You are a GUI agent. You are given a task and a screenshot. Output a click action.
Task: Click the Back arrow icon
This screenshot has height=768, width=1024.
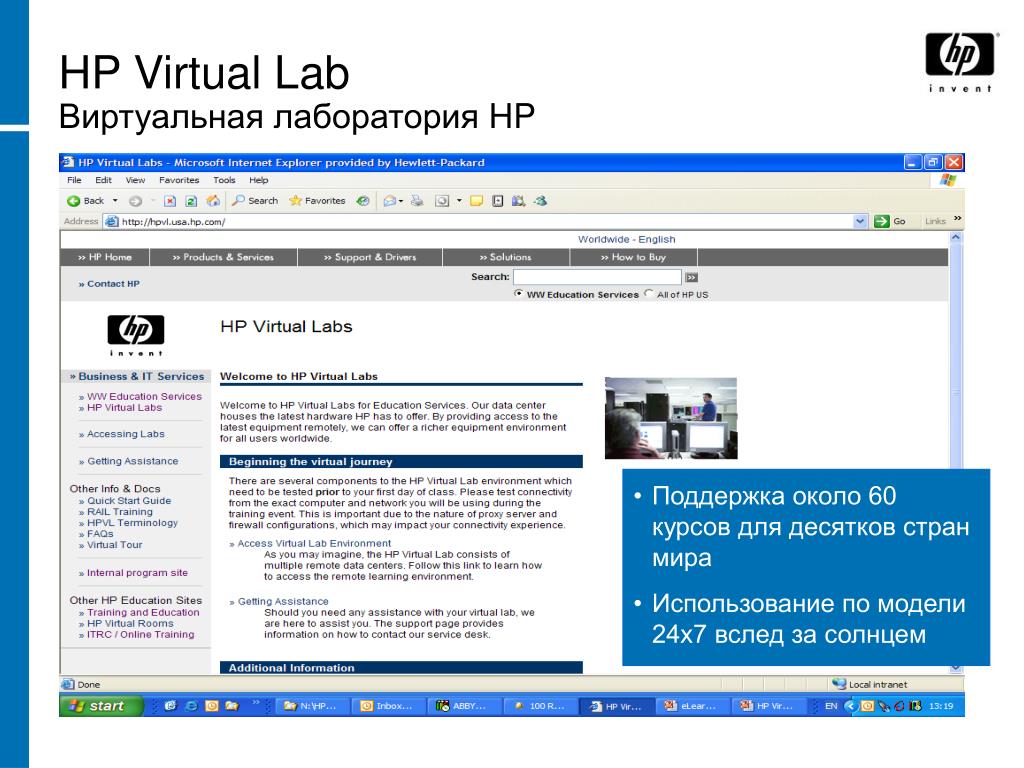coord(74,201)
